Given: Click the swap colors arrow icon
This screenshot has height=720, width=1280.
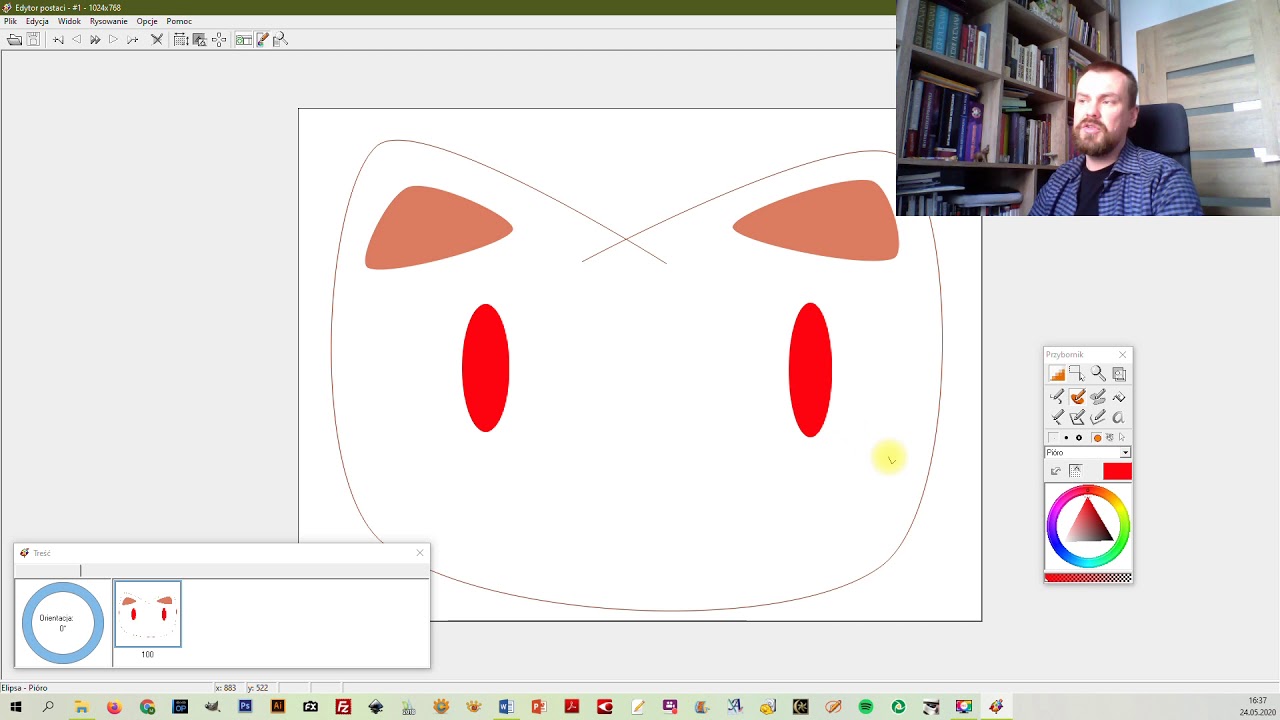Looking at the screenshot, I should [1056, 471].
